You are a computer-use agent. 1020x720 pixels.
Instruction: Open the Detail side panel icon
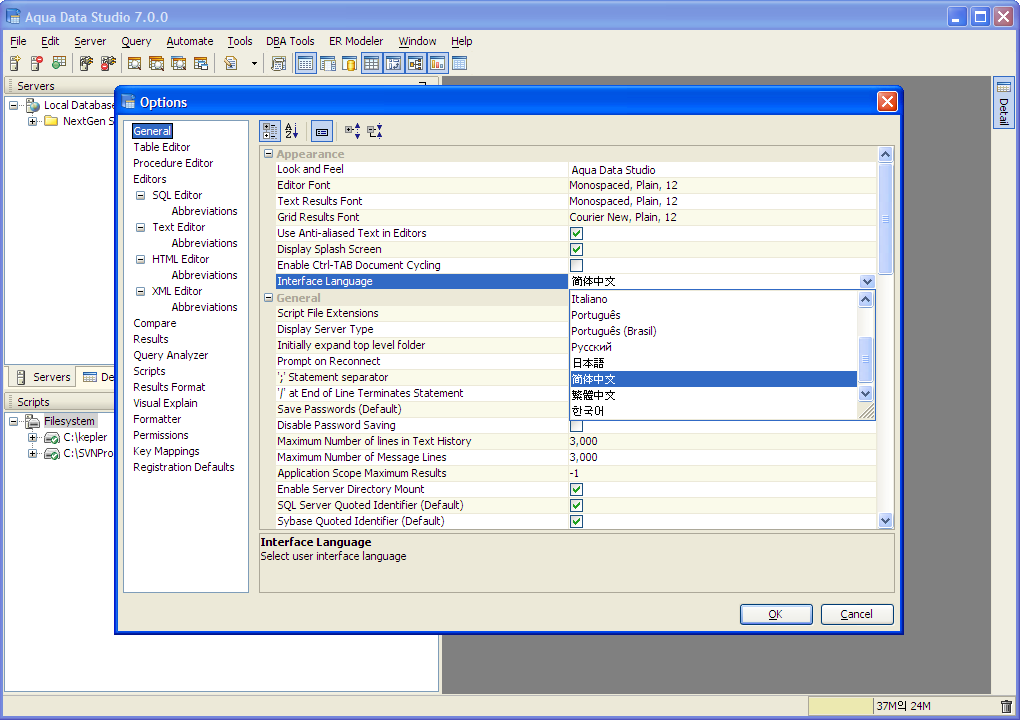[x=1004, y=102]
